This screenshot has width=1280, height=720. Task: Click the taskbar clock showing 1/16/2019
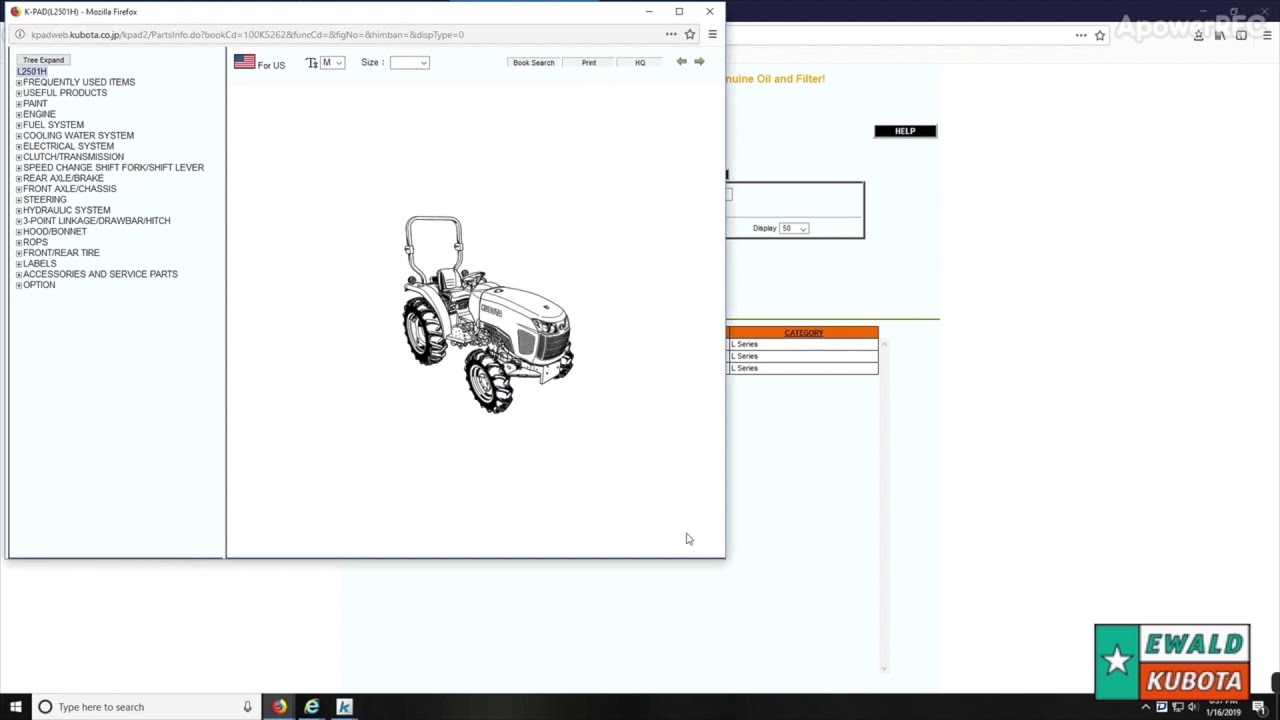point(1223,708)
